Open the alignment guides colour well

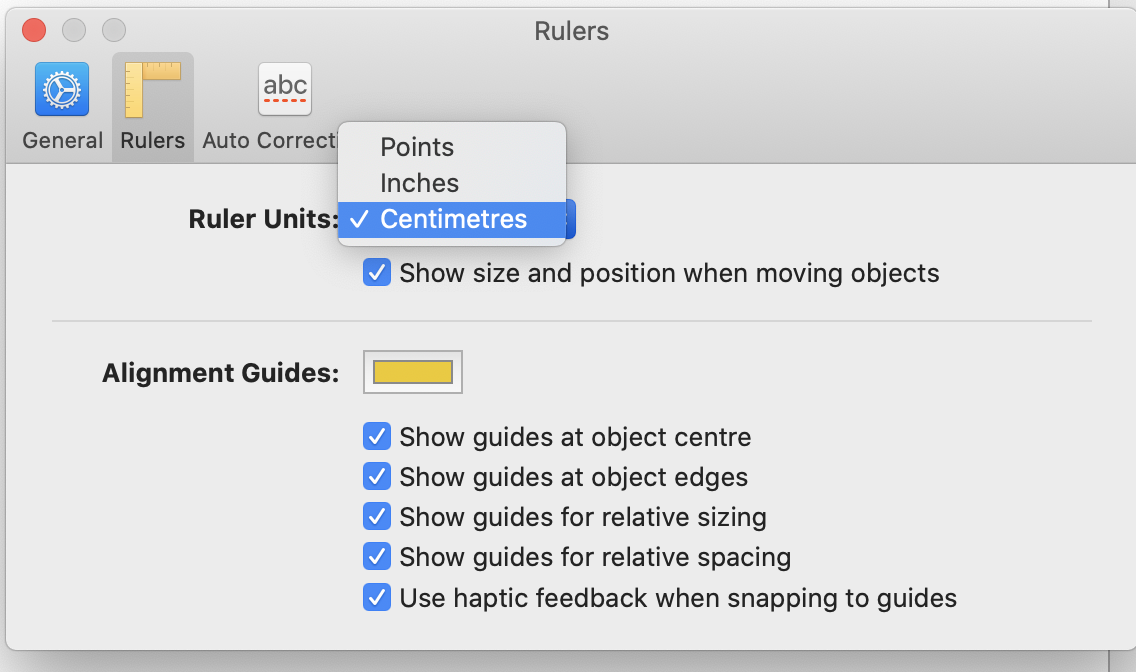tap(412, 371)
